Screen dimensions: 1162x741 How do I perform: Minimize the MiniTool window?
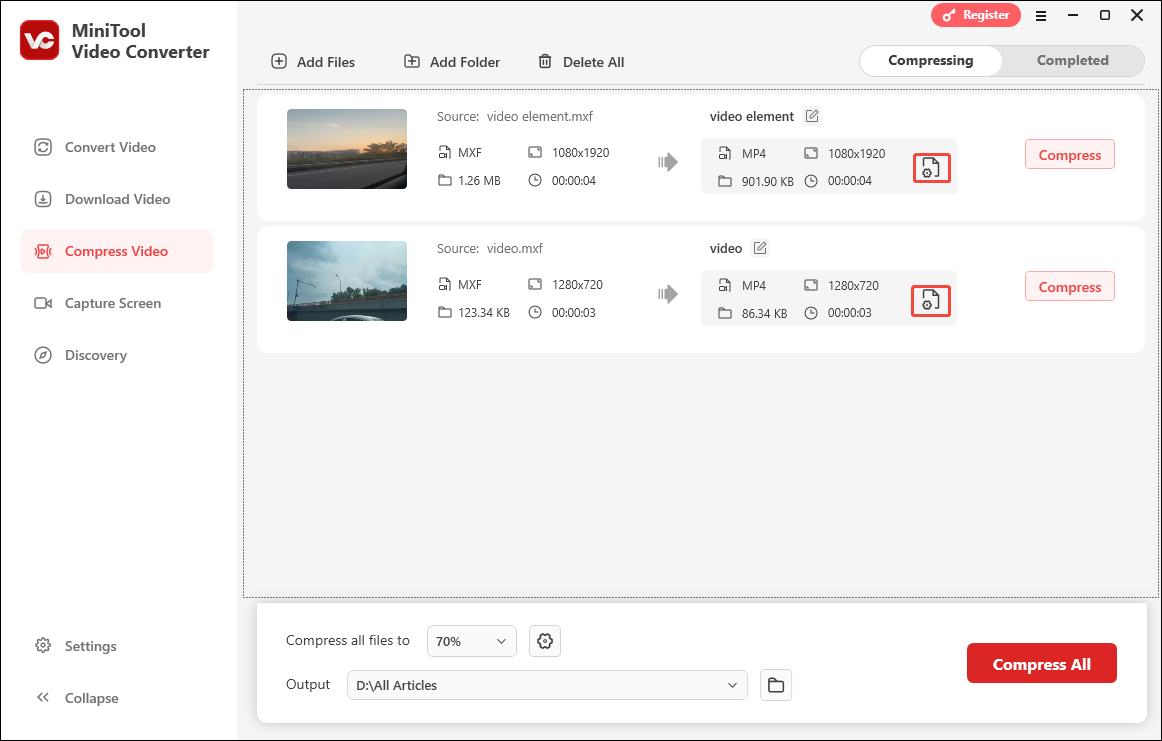coord(1072,16)
